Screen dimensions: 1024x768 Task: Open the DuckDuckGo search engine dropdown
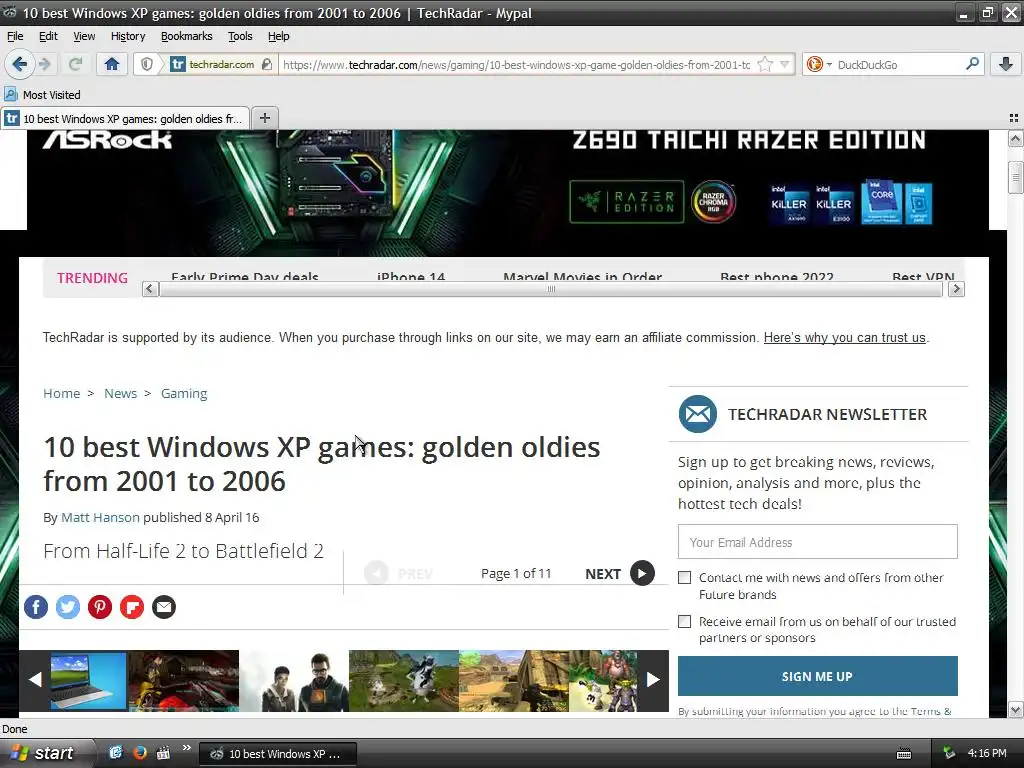[819, 64]
